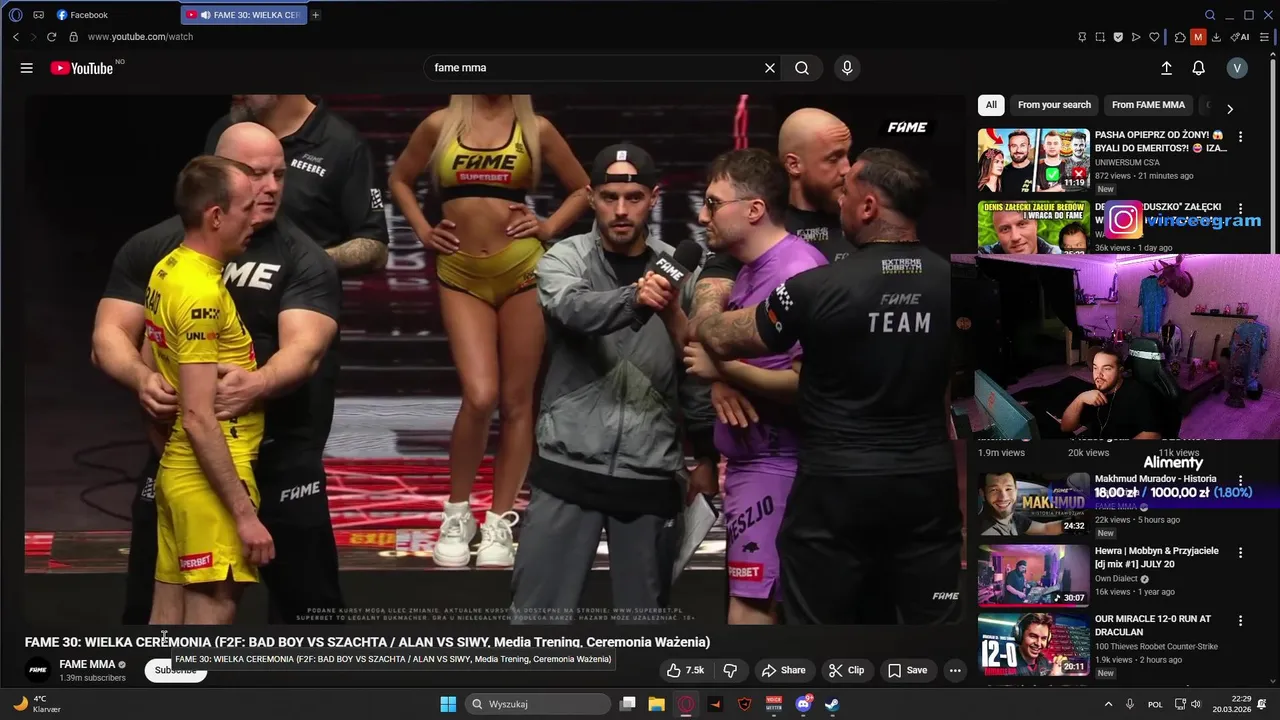The width and height of the screenshot is (1280, 720).
Task: Open FAME MMA channel name link
Action: click(x=87, y=664)
